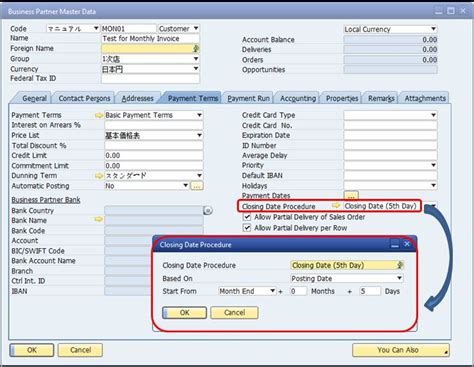The width and height of the screenshot is (474, 367).
Task: Open the Dunning Term dropdown
Action: (x=199, y=175)
